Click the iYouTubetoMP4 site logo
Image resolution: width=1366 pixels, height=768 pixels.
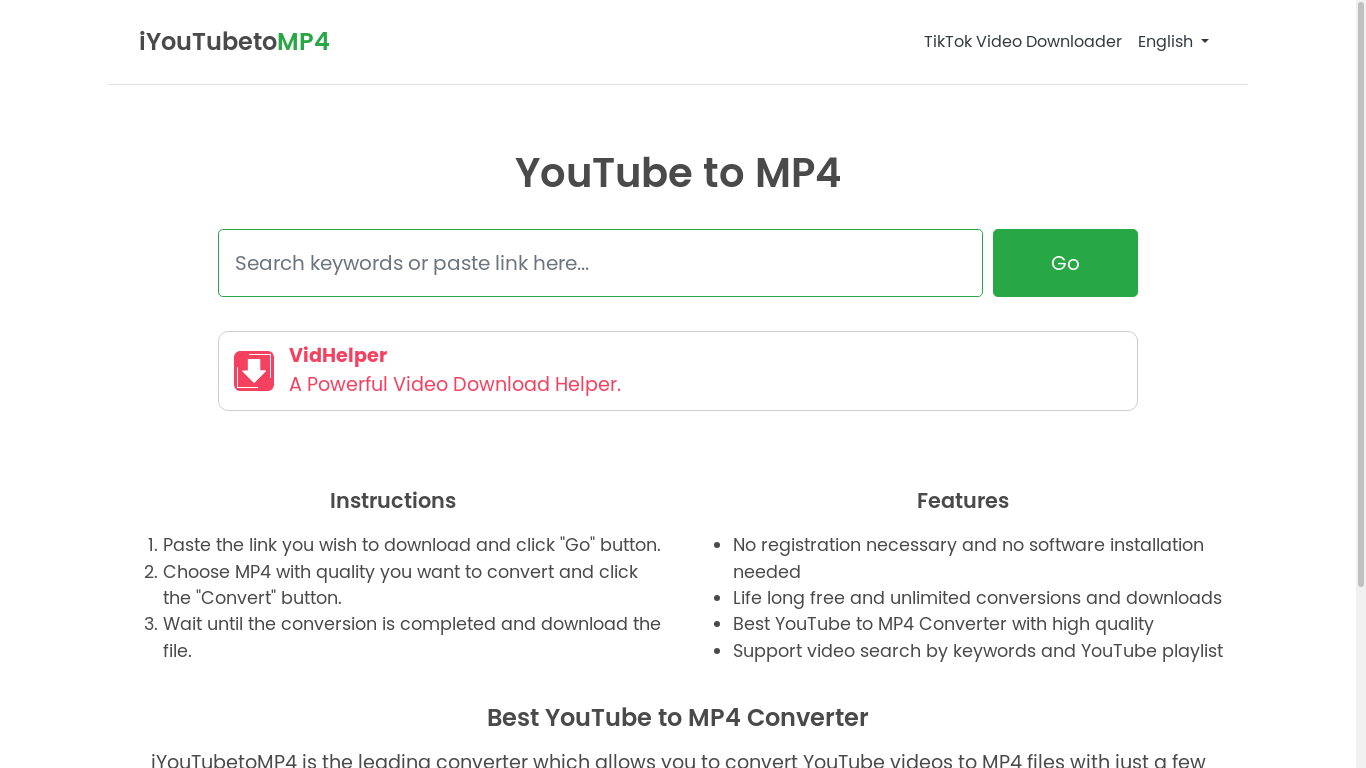pos(234,42)
